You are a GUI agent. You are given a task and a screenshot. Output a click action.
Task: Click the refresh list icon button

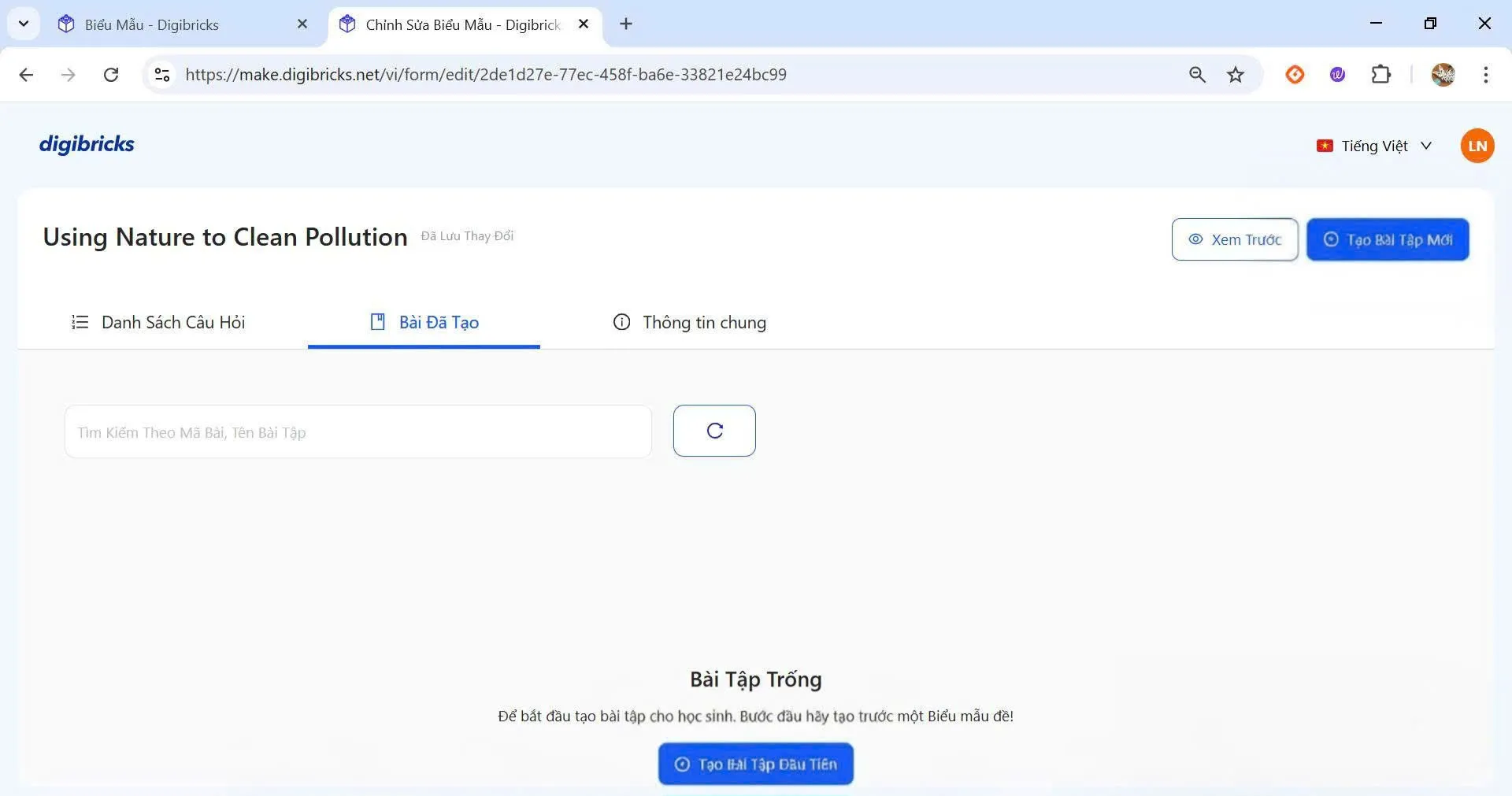coord(714,431)
